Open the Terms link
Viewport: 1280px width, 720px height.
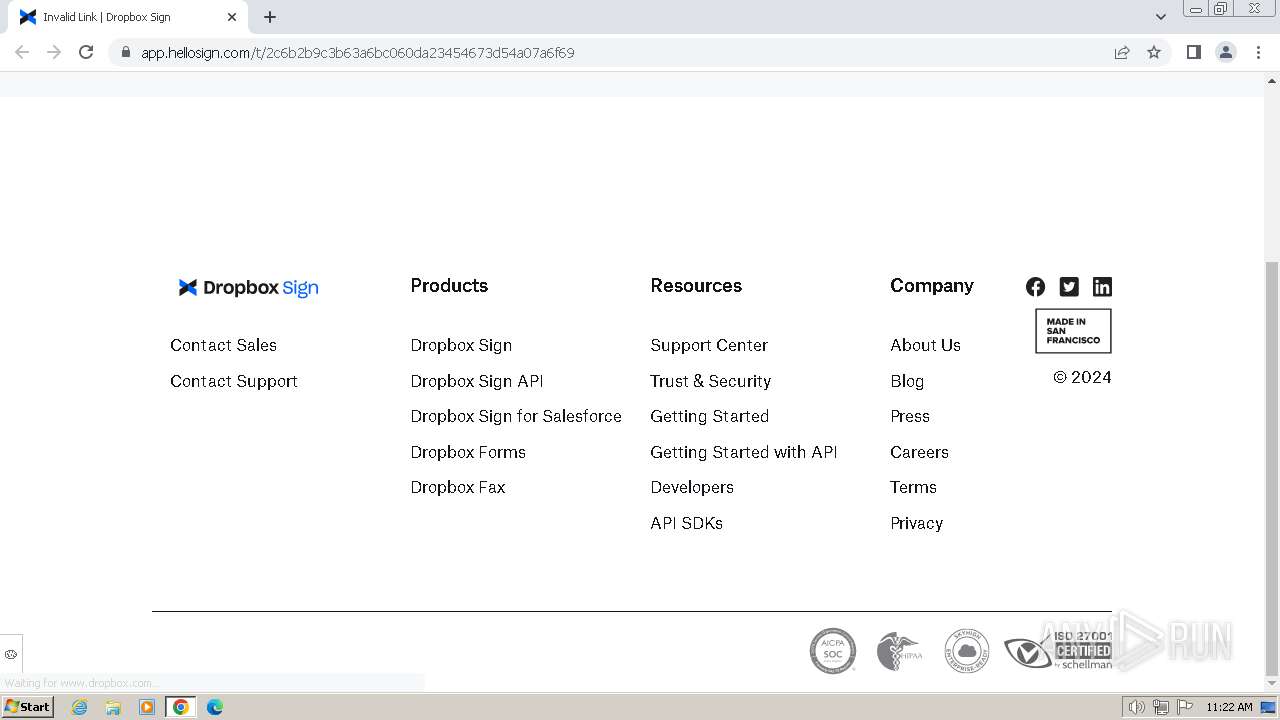pyautogui.click(x=913, y=487)
